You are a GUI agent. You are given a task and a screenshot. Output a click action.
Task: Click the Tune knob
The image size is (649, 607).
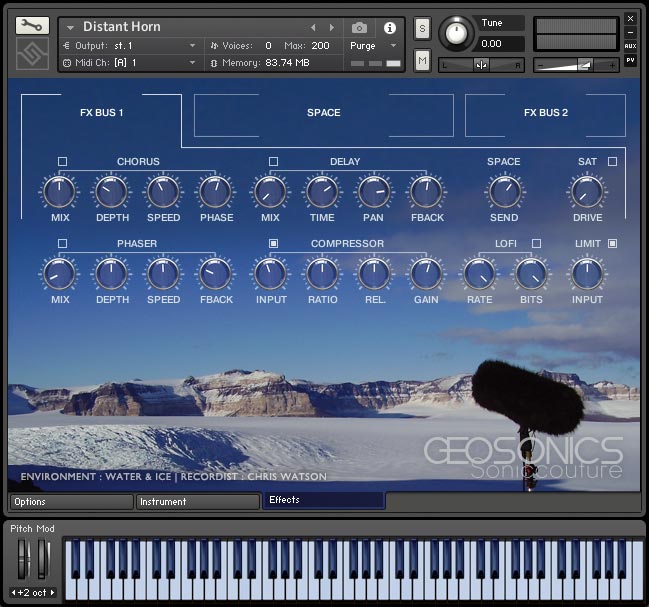(457, 32)
